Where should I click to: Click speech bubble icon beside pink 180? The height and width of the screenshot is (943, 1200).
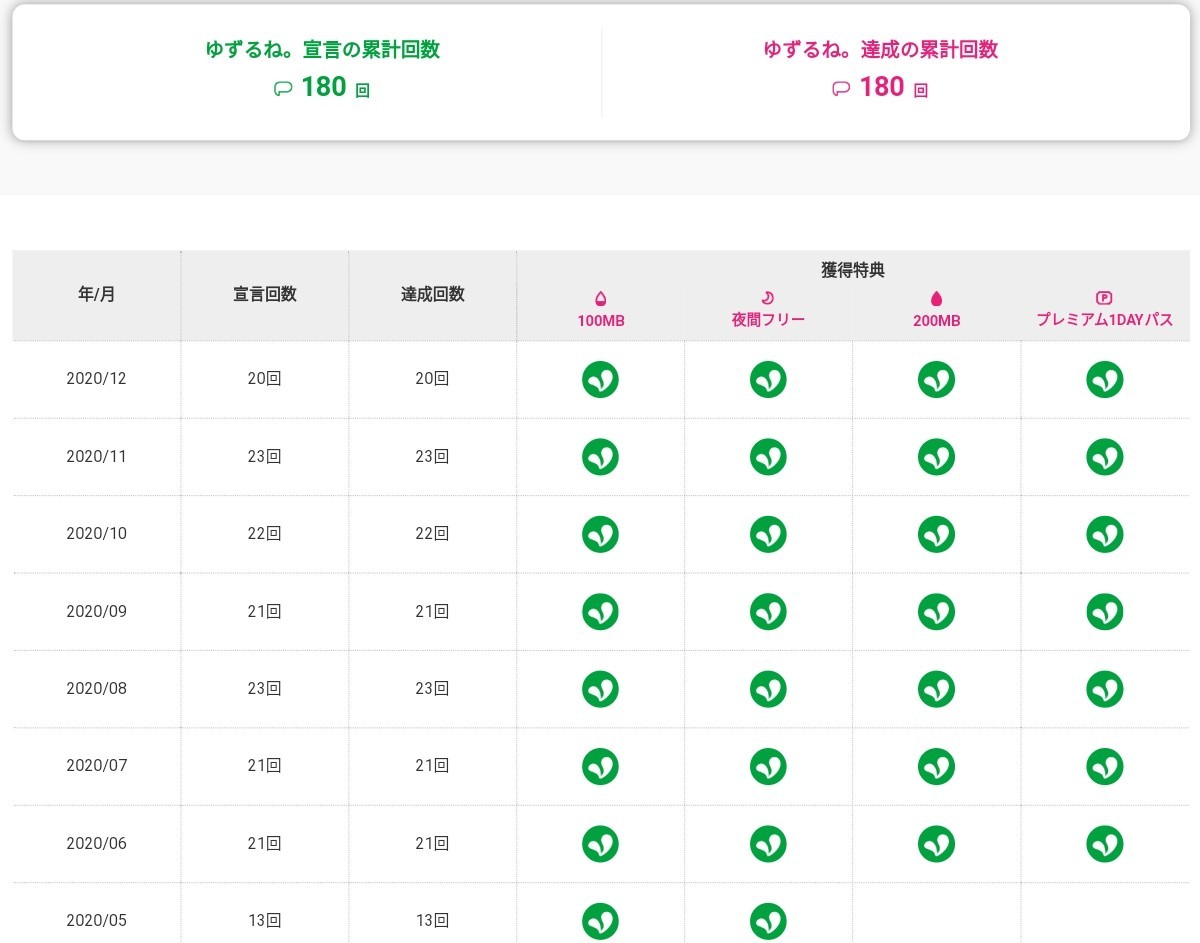[x=840, y=89]
